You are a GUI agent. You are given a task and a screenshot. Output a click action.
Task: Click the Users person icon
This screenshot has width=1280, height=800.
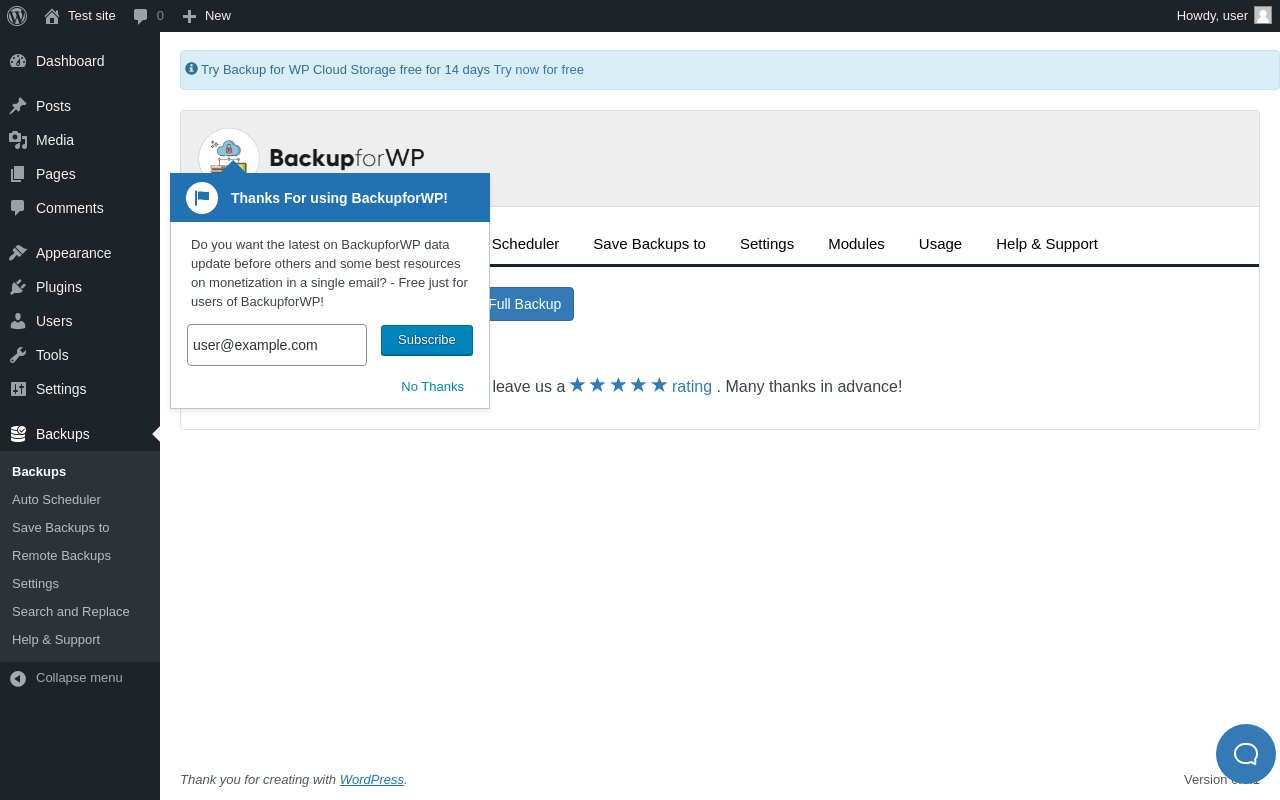(x=18, y=321)
